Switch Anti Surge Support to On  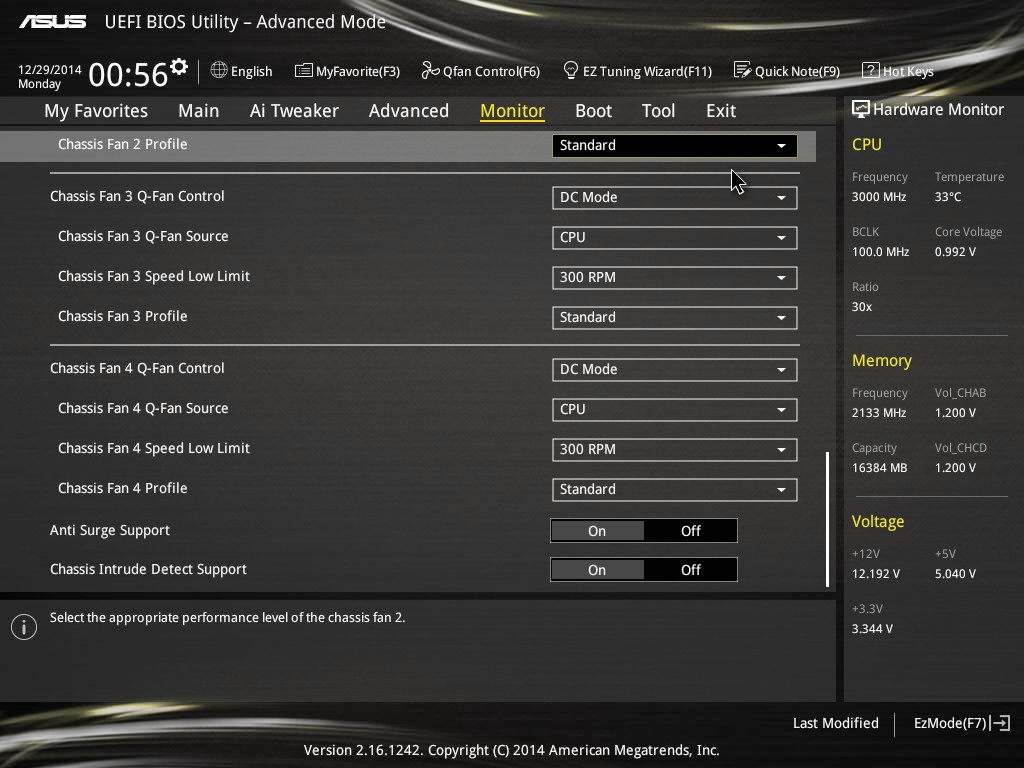(597, 531)
